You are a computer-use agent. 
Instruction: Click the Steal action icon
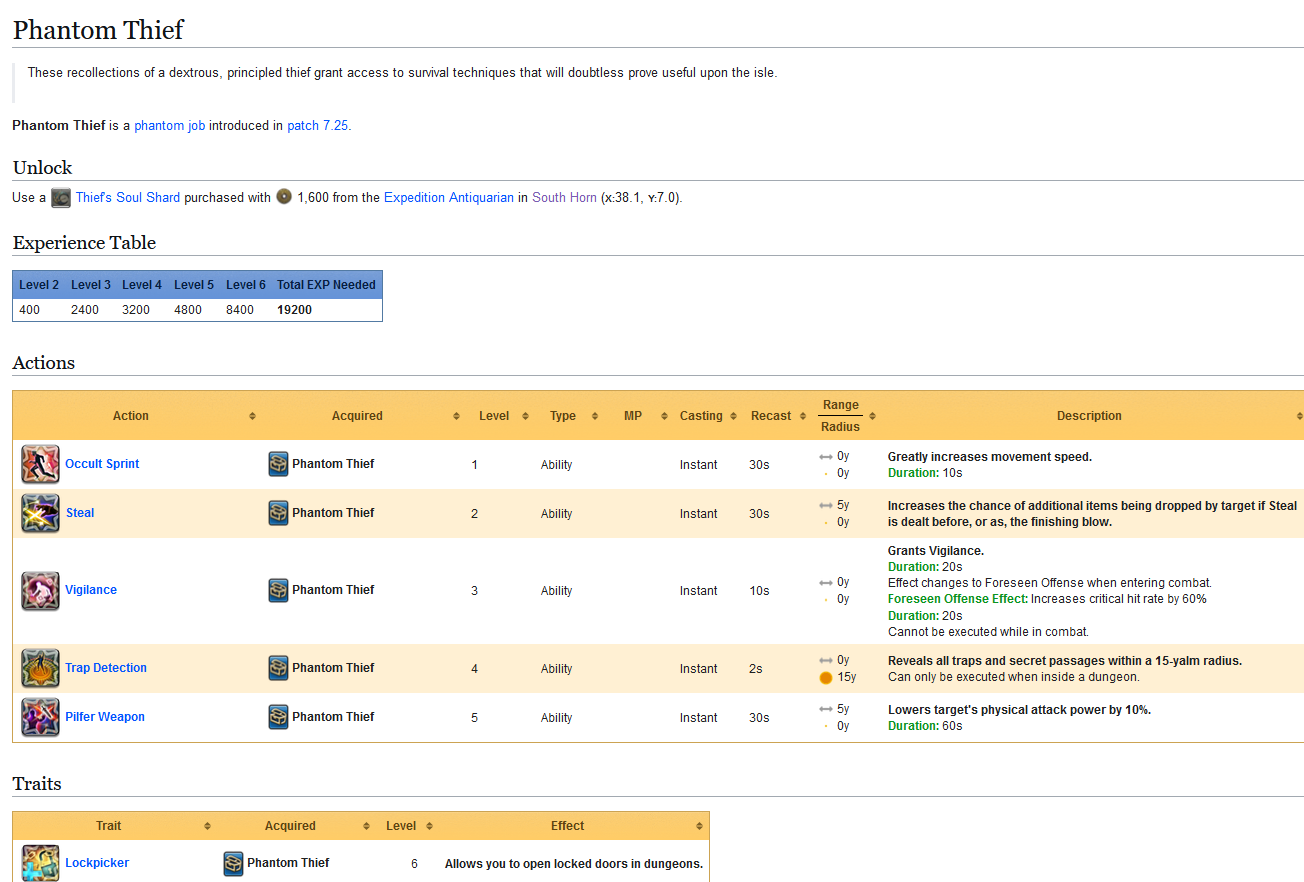tap(41, 513)
